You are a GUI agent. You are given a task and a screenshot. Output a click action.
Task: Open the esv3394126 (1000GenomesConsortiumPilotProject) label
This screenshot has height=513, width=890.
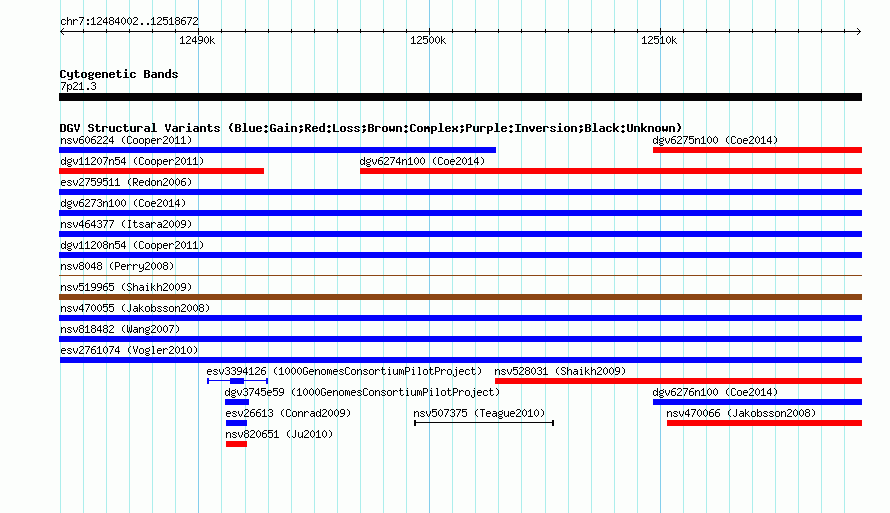(x=344, y=371)
